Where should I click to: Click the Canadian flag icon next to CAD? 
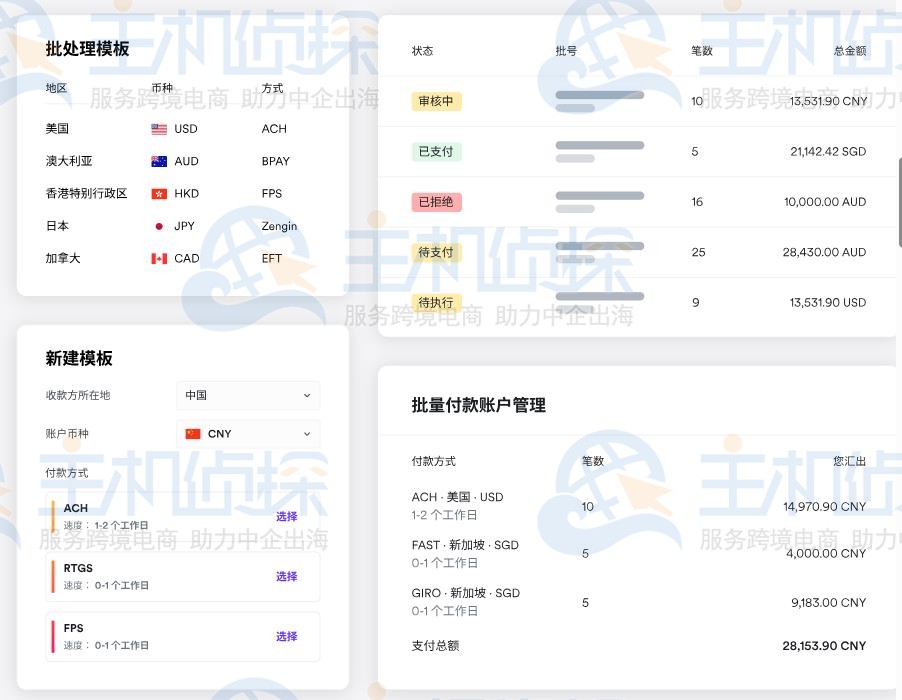click(158, 258)
